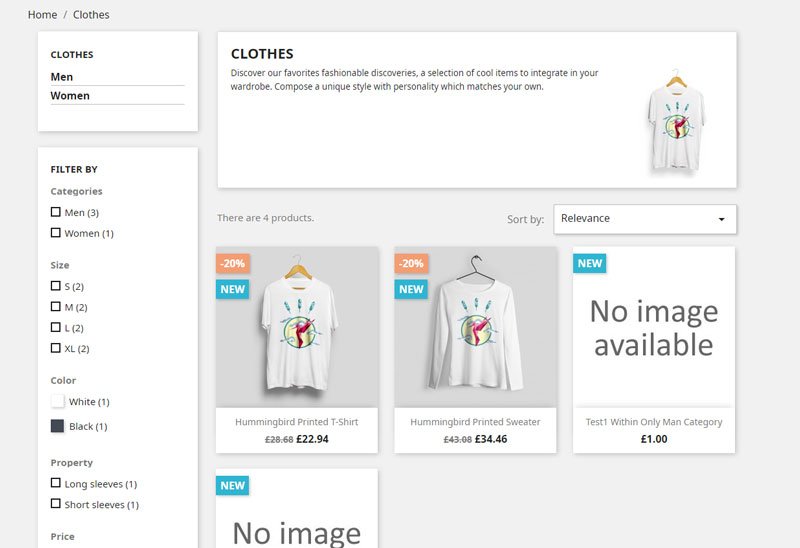This screenshot has width=800, height=548.
Task: Select the Black color swatch filter
Action: pos(57,426)
